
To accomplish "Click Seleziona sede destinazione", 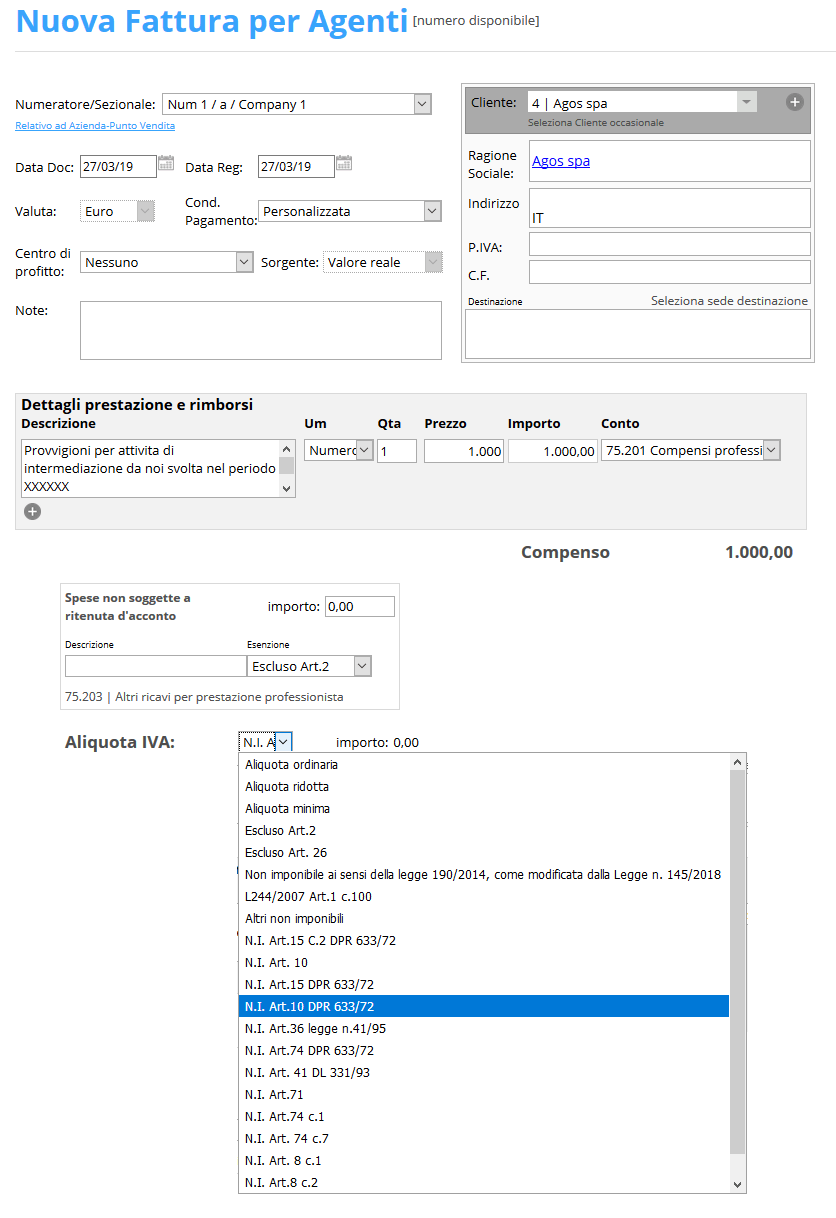I will tap(729, 300).
